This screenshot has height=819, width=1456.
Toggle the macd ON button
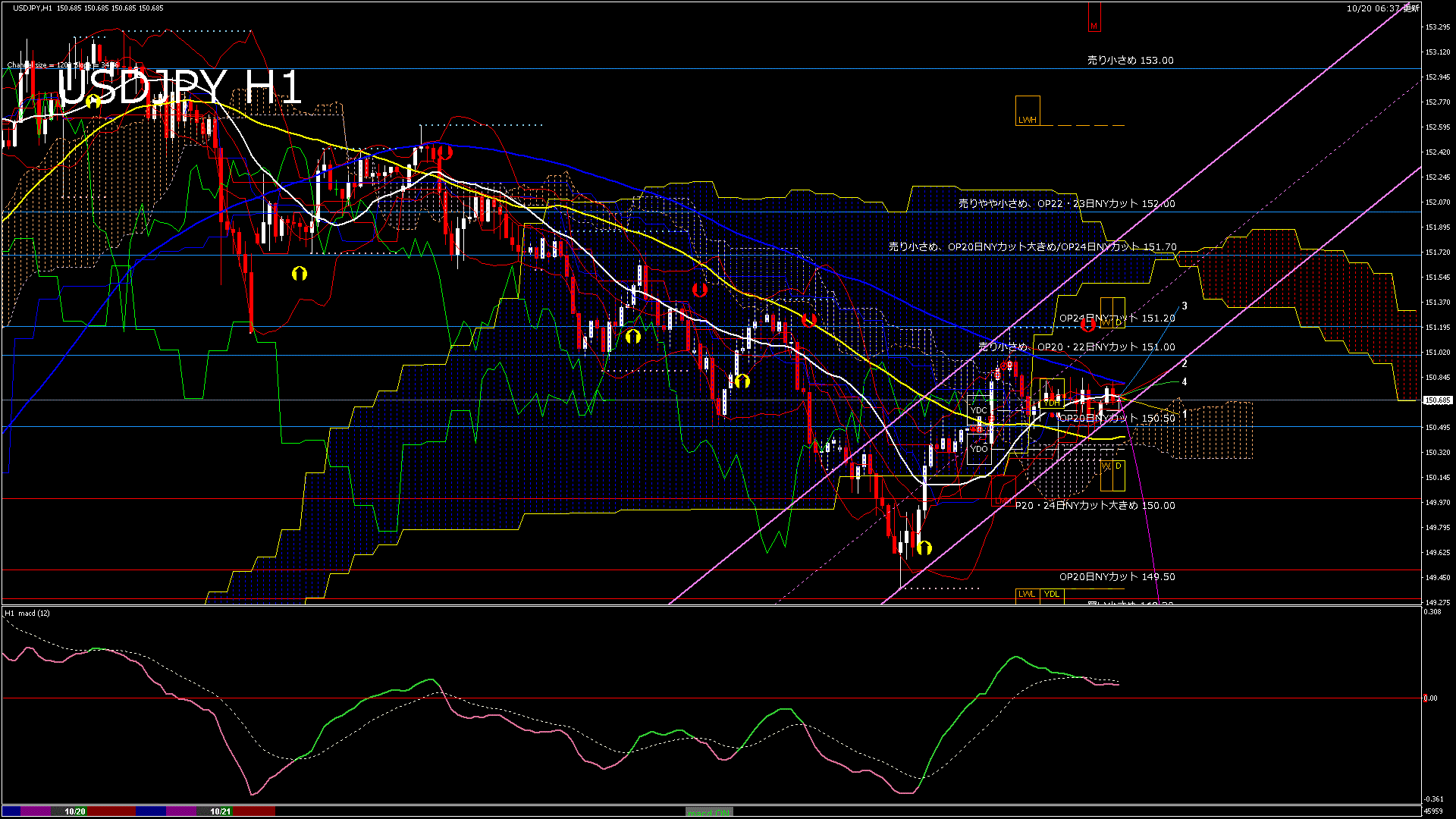[709, 811]
